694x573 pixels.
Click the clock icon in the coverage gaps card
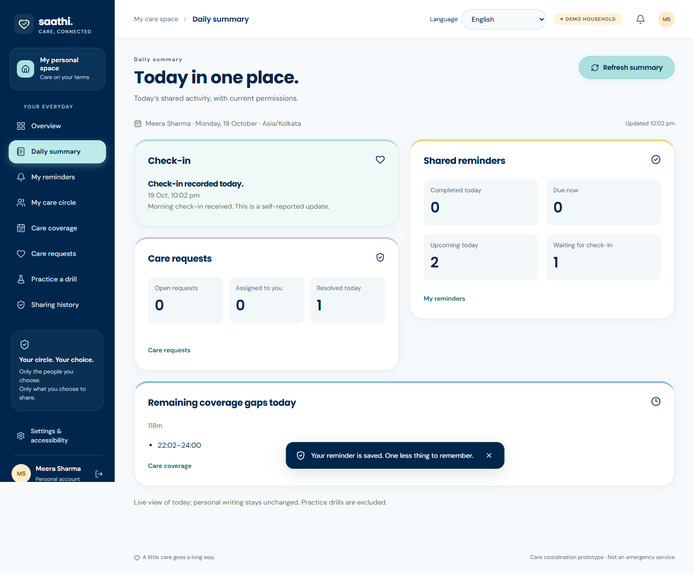pos(655,401)
